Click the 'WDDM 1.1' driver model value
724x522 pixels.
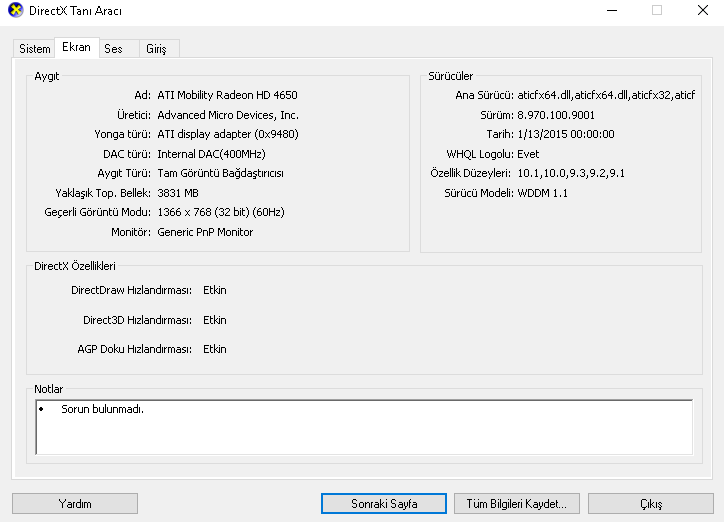(x=543, y=193)
